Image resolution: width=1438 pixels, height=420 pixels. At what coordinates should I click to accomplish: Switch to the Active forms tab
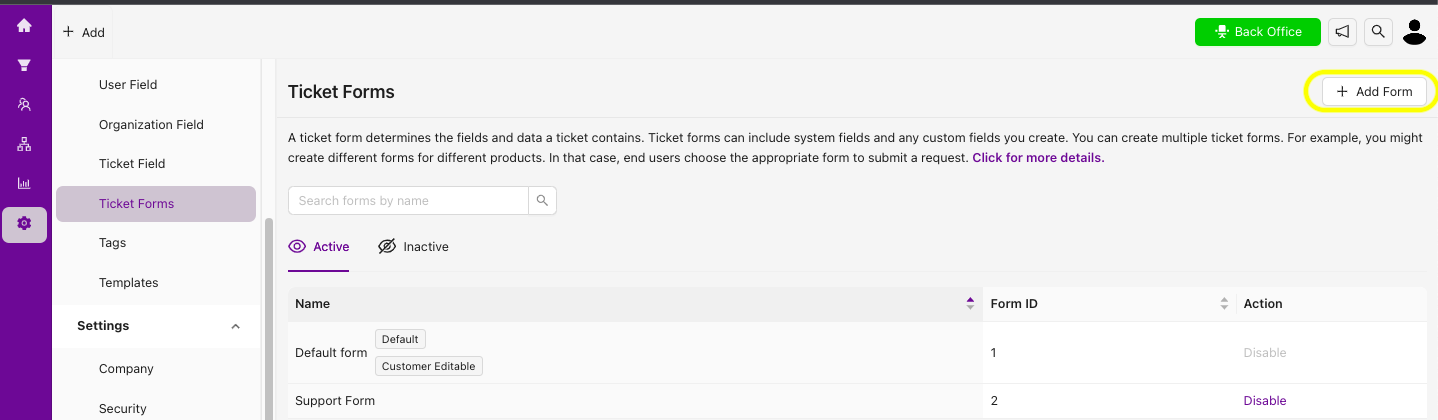click(x=319, y=247)
